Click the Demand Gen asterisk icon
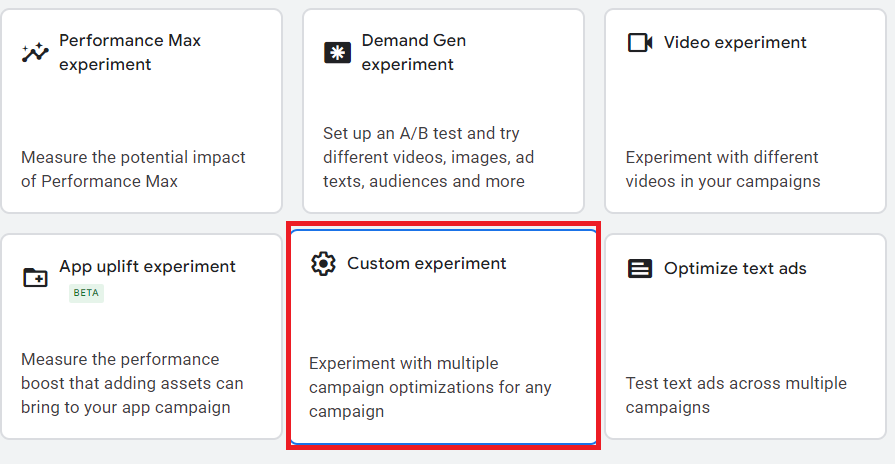 point(337,53)
